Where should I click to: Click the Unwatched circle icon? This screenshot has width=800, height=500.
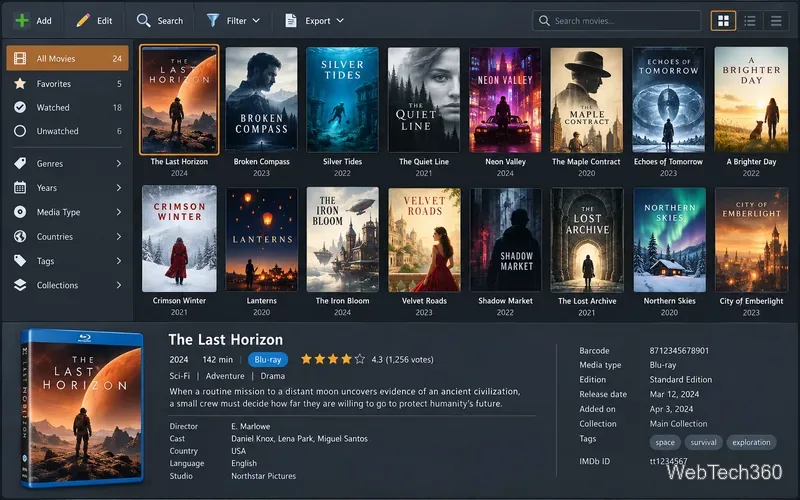tap(20, 131)
